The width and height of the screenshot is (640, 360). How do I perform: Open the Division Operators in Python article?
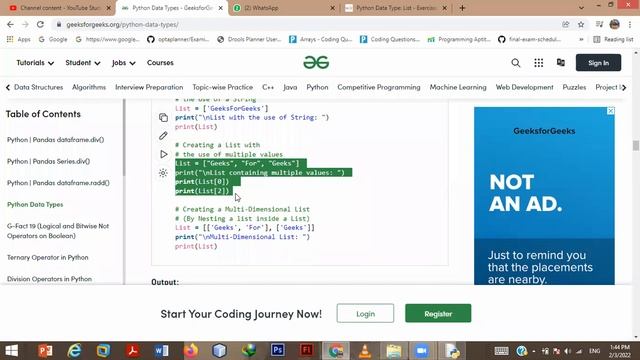point(49,279)
